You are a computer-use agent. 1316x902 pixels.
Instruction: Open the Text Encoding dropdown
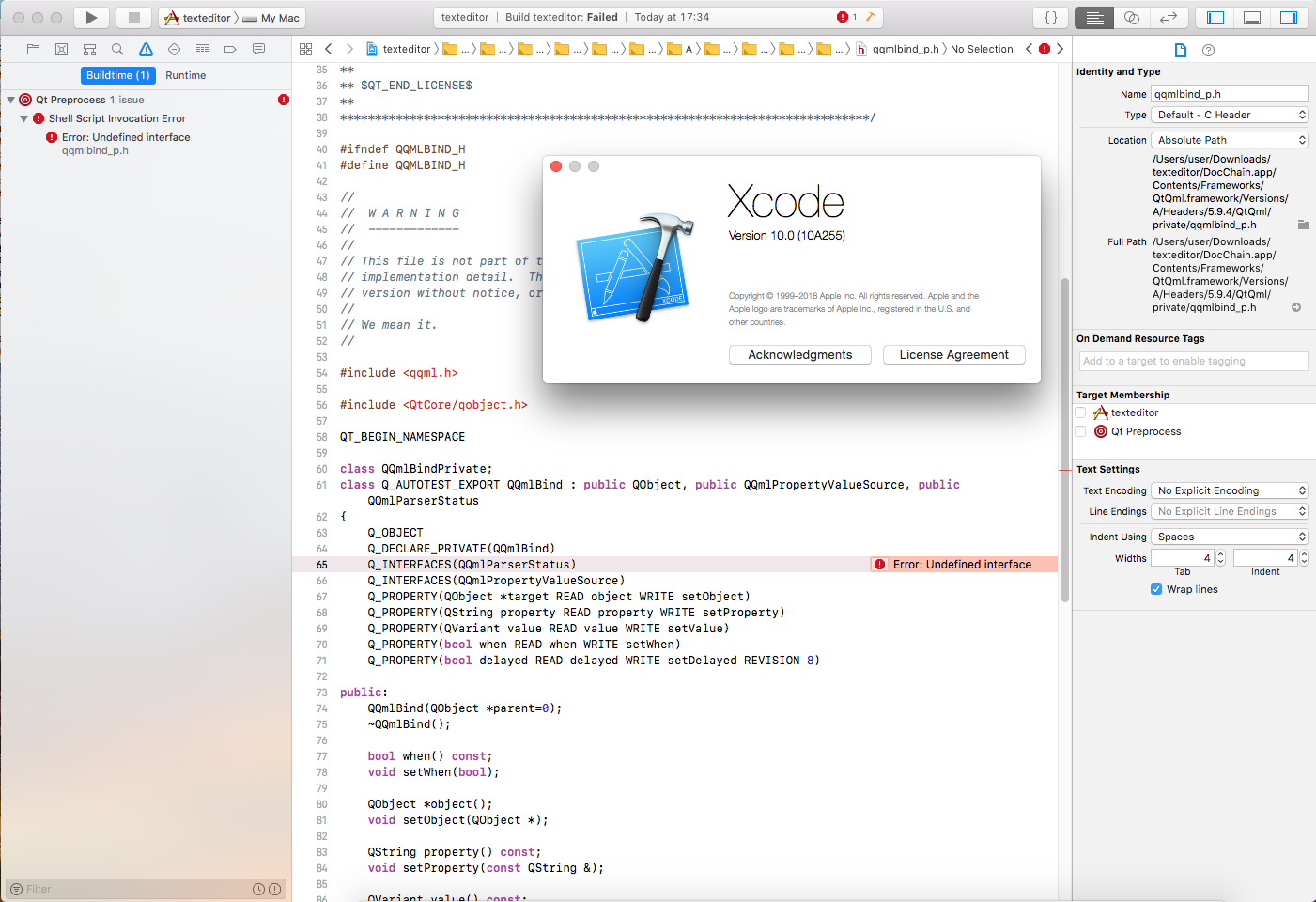[1230, 490]
